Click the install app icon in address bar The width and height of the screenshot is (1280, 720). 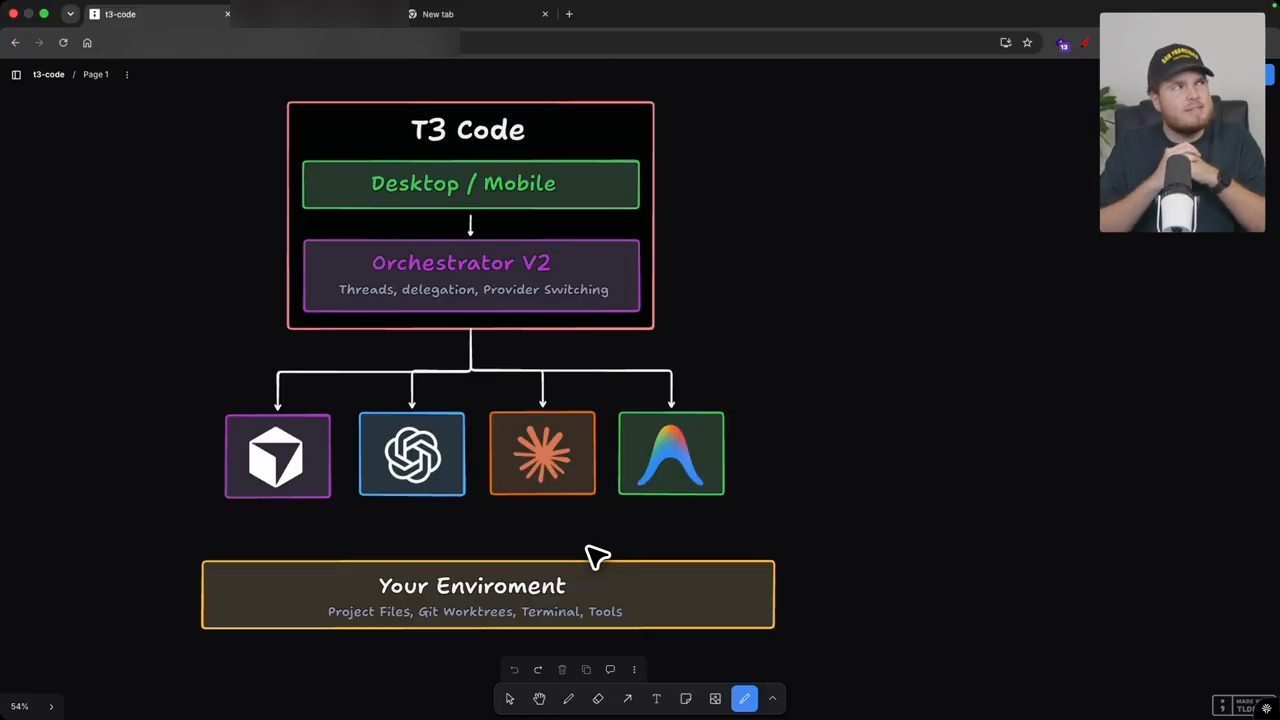tap(1006, 43)
